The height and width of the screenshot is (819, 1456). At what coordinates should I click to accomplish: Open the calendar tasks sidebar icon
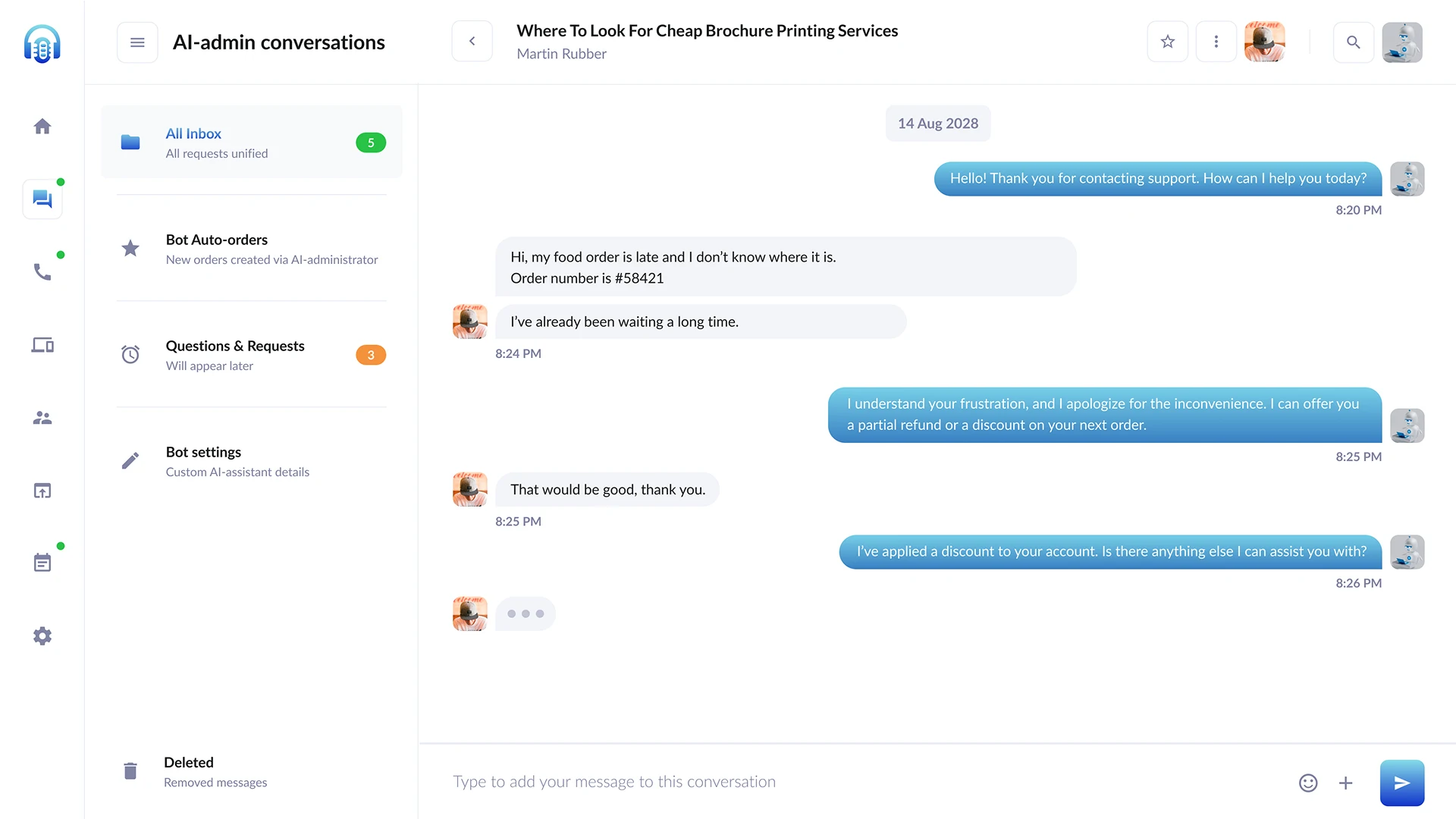tap(42, 562)
